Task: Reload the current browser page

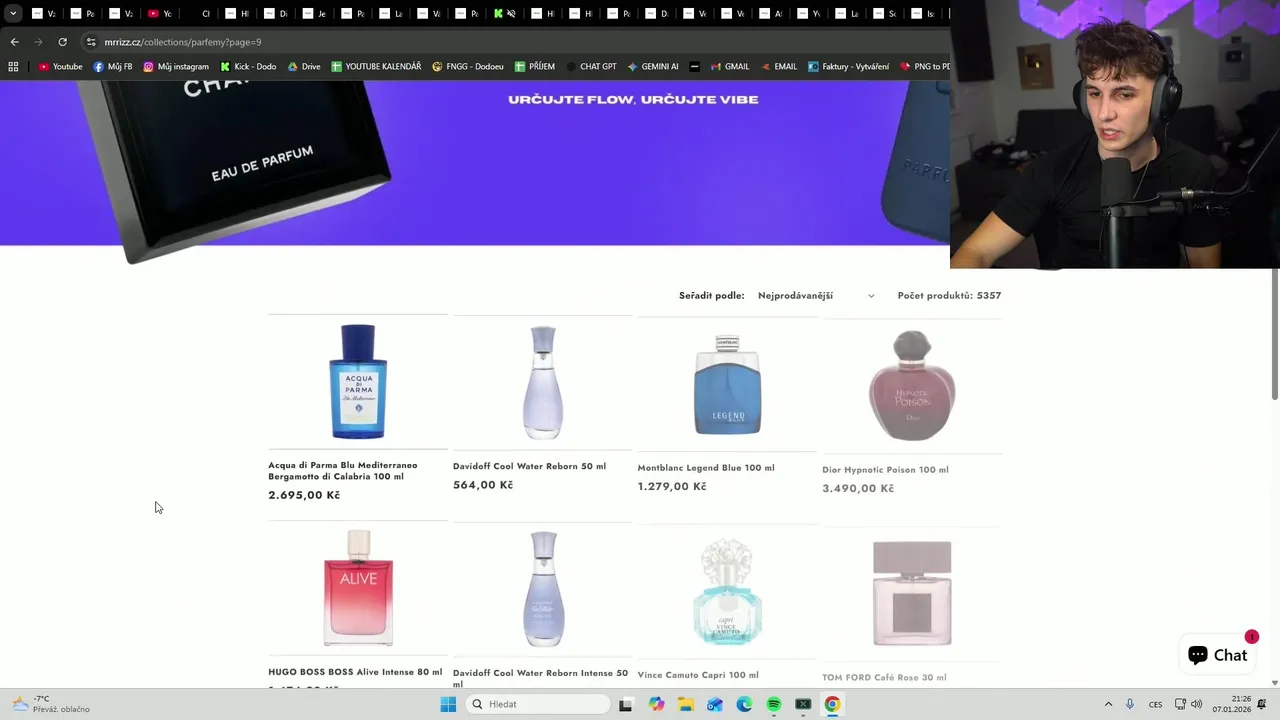Action: pyautogui.click(x=62, y=42)
